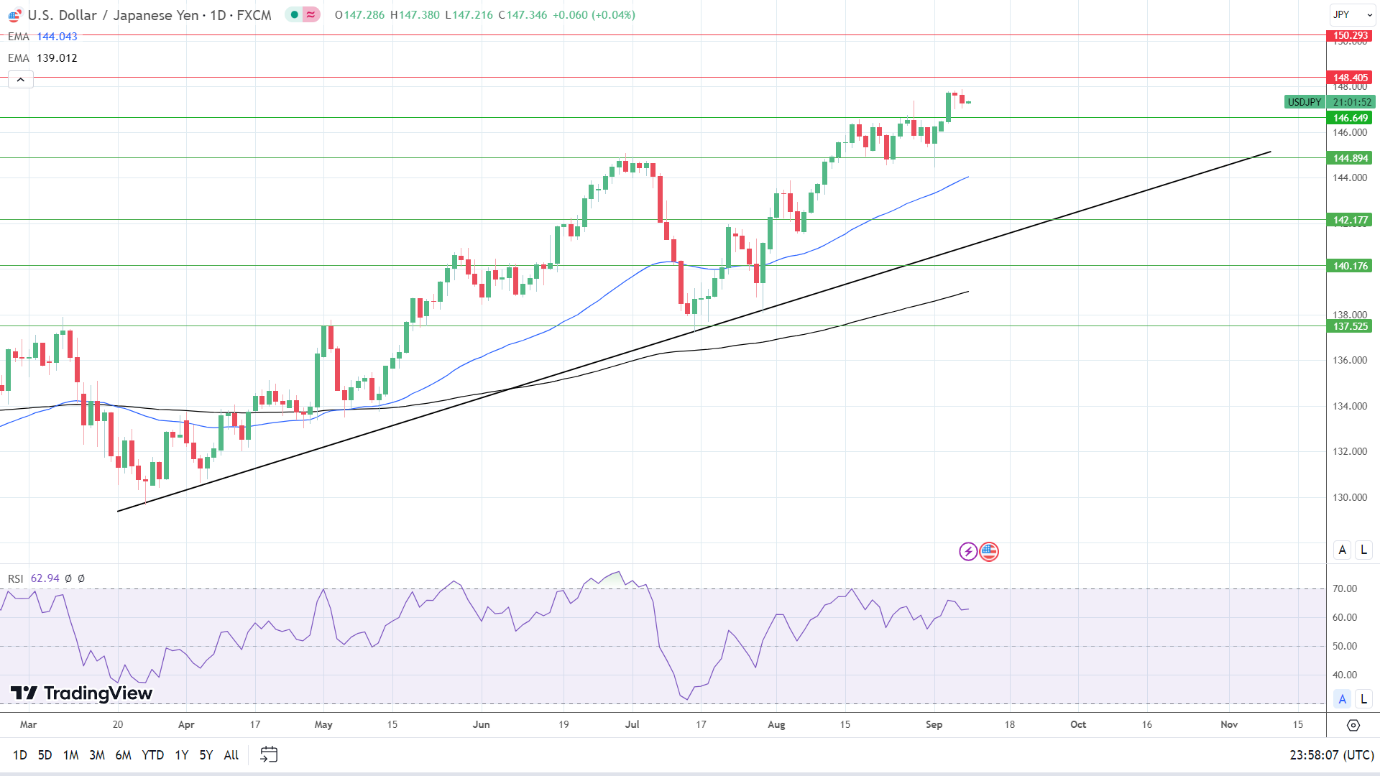Click the green market open status dot
Viewport: 1380px width, 776px height.
point(293,15)
